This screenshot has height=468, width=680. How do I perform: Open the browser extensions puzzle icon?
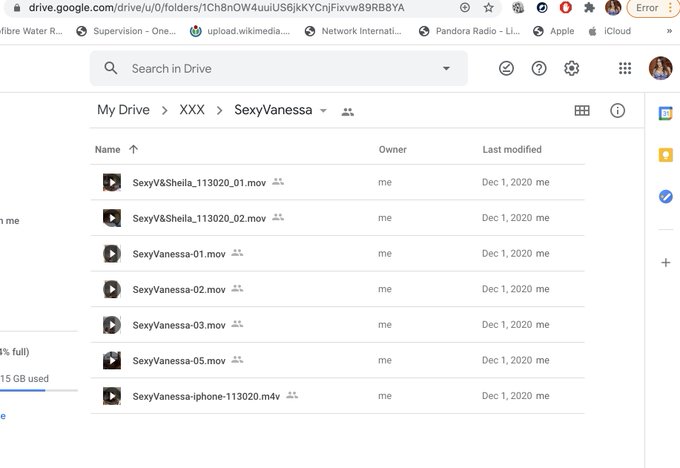tap(589, 7)
